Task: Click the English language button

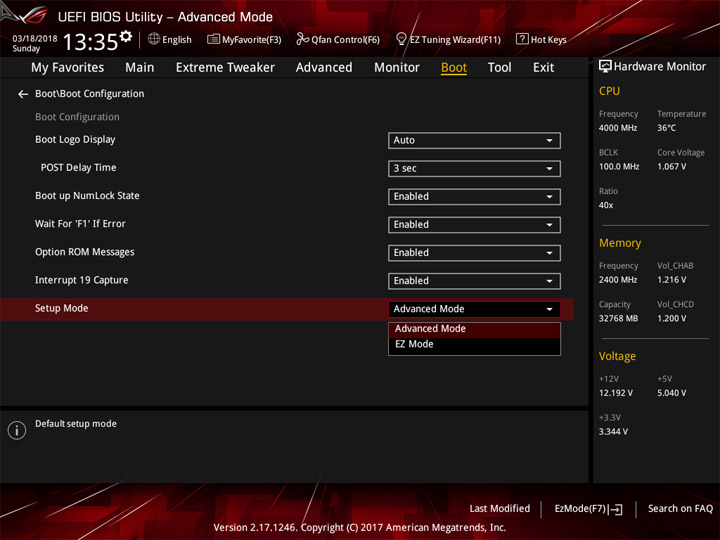Action: (169, 39)
